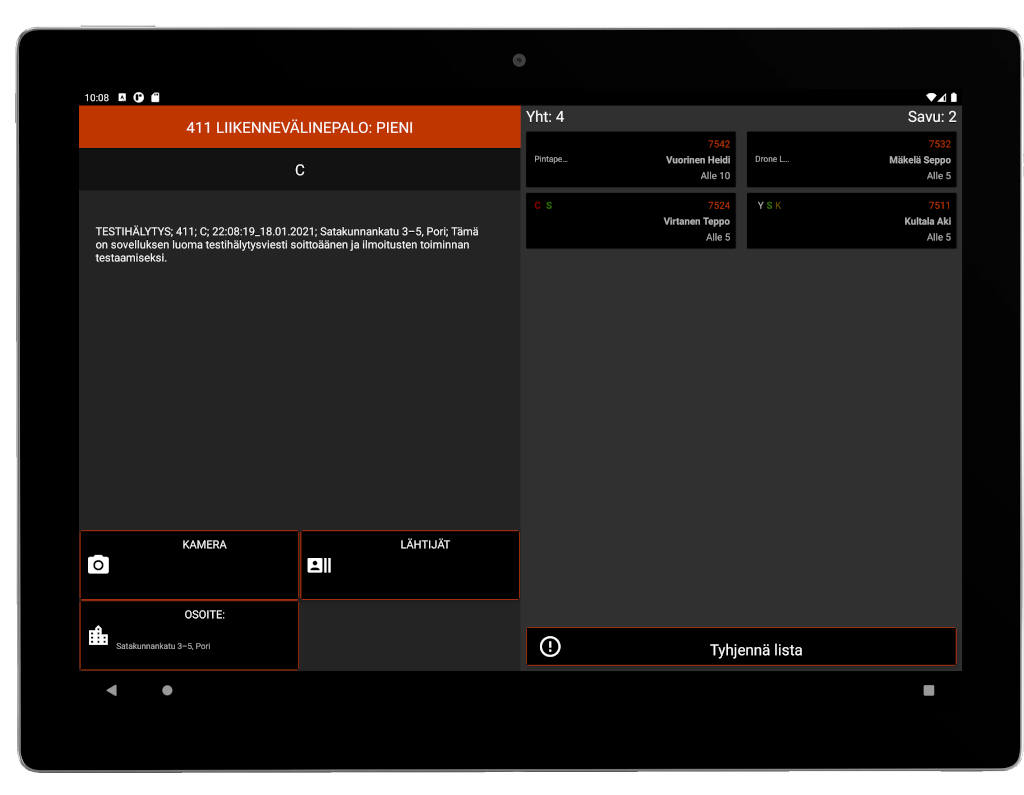Image resolution: width=1024 pixels, height=795 pixels.
Task: Tap the exclamation mark icon beside Tyhjennä lista
Action: [x=550, y=647]
